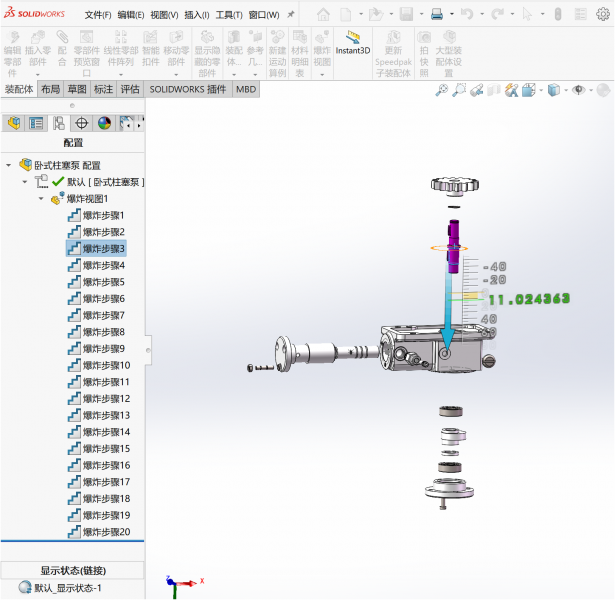The width and height of the screenshot is (615, 600).
Task: Collapse the 爆炸视图1 tree node
Action: [x=42, y=199]
